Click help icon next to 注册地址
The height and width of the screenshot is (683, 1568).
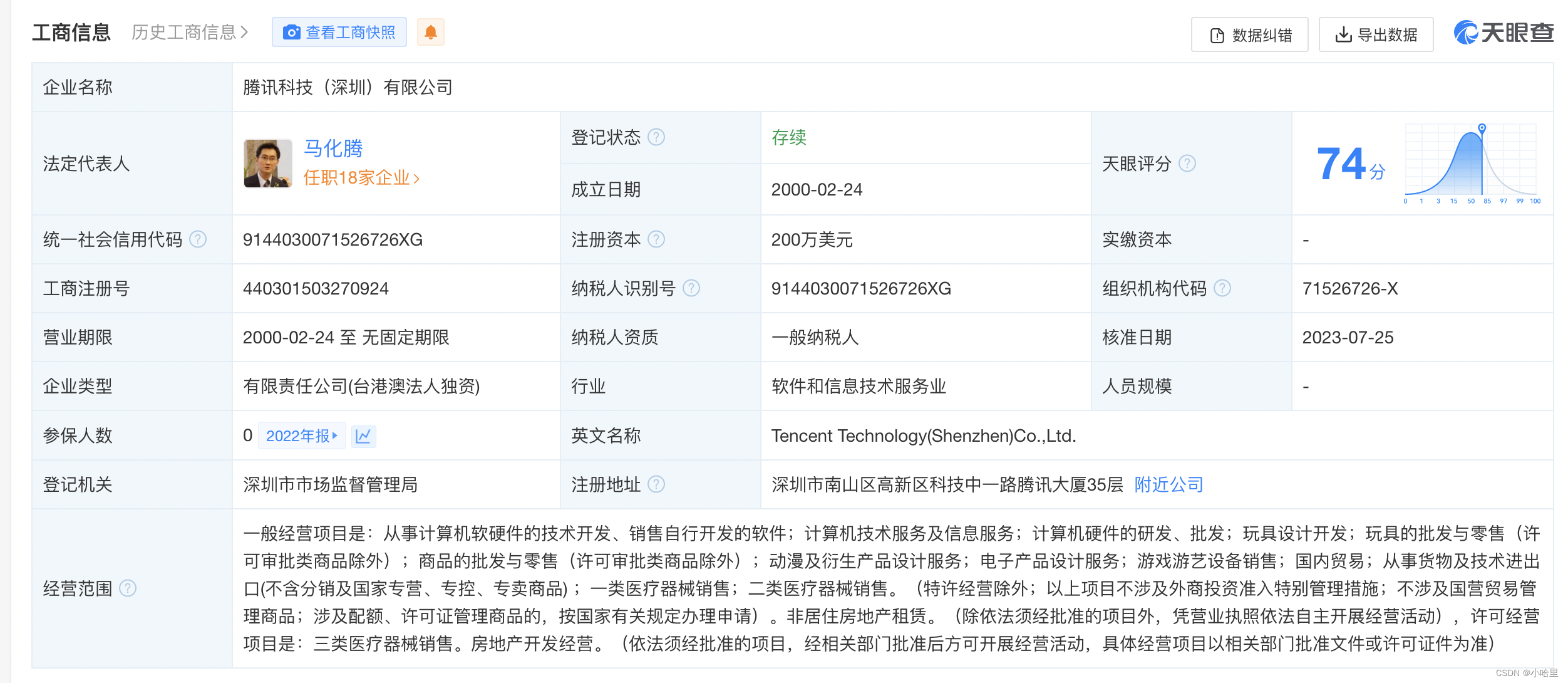656,484
